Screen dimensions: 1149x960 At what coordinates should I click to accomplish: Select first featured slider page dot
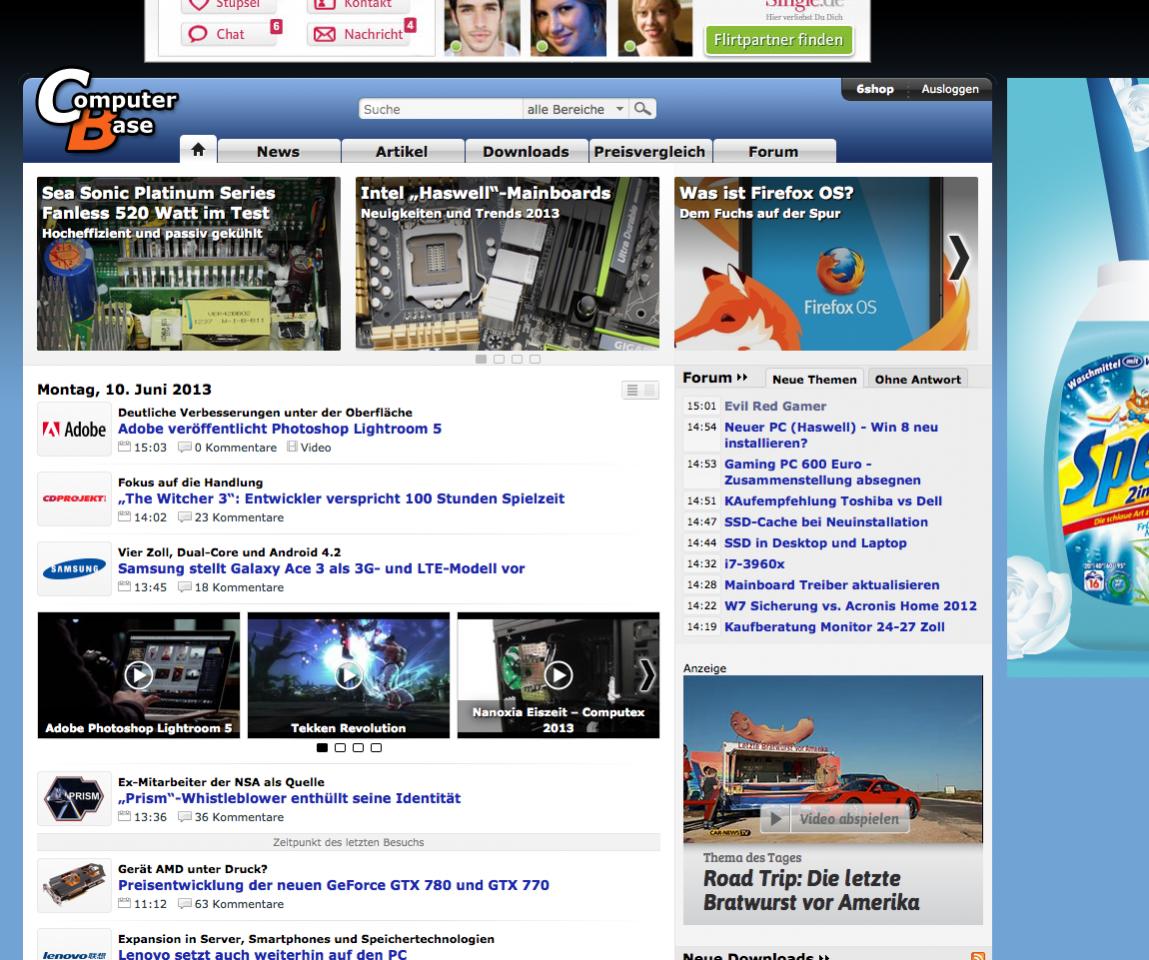(481, 359)
